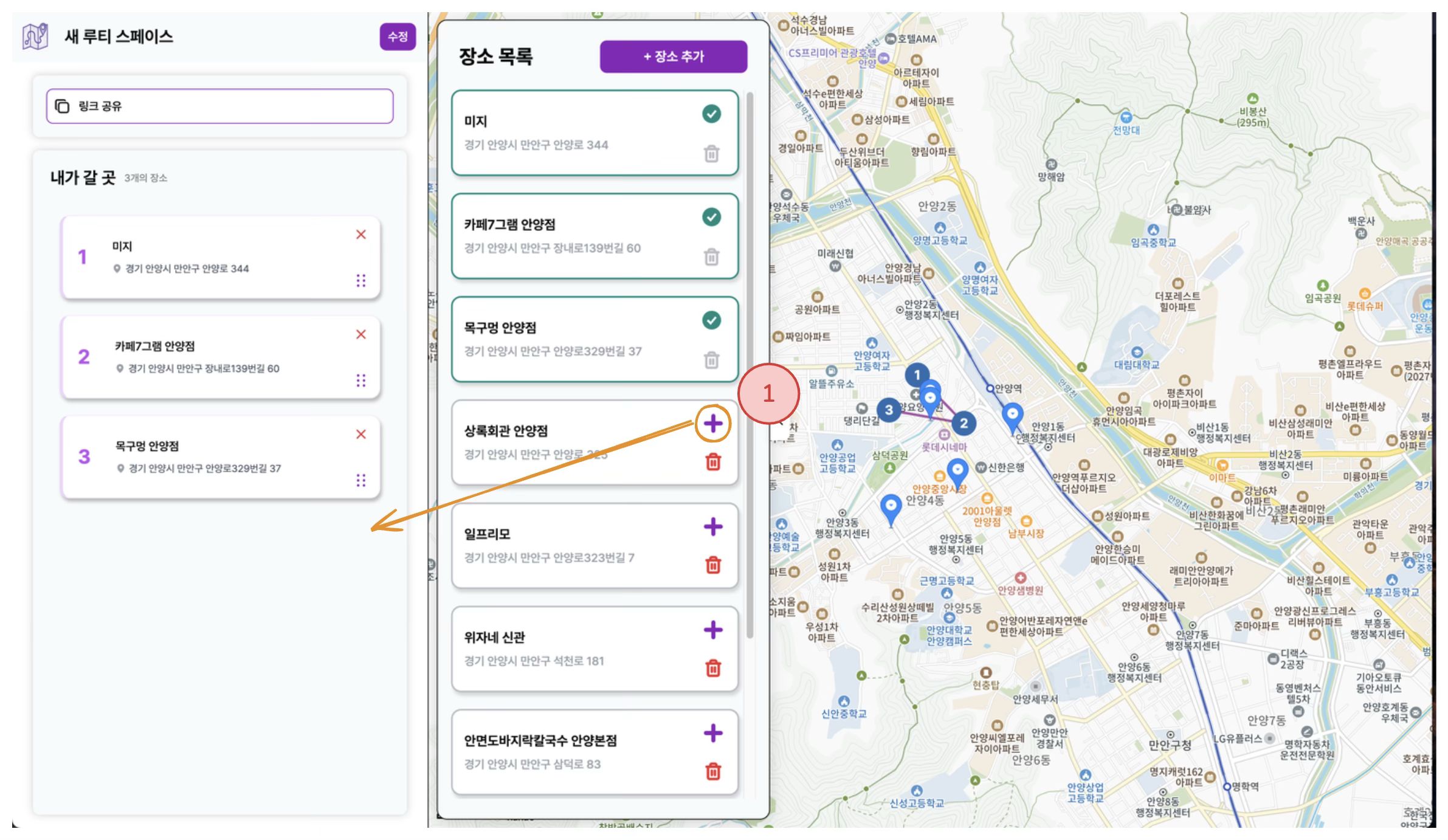Image resolution: width=1448 pixels, height=840 pixels.
Task: Delete 안면도바지락칼국수 안양본점 with trash icon
Action: click(x=712, y=771)
